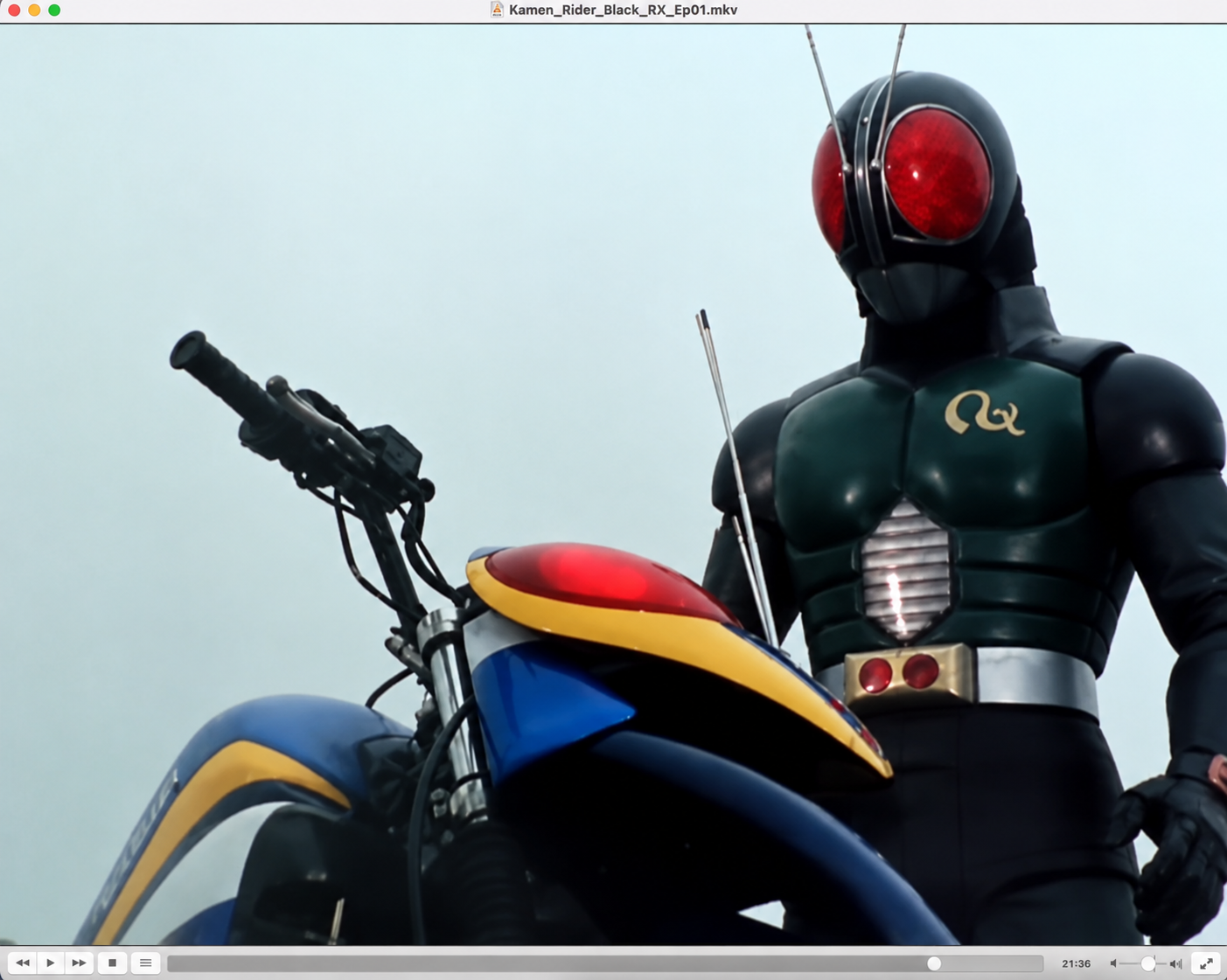Viewport: 1227px width, 980px height.
Task: Click the seek bar position knob
Action: click(x=934, y=963)
